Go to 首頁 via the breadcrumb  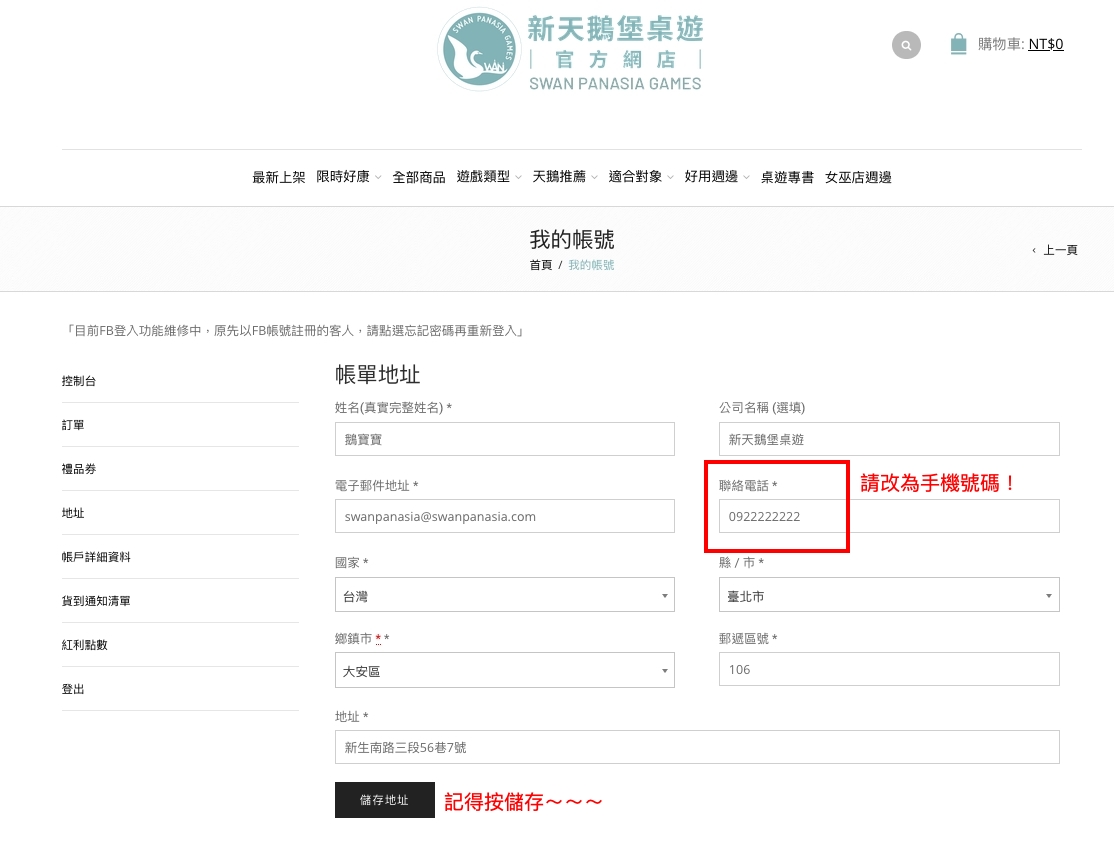pos(540,265)
